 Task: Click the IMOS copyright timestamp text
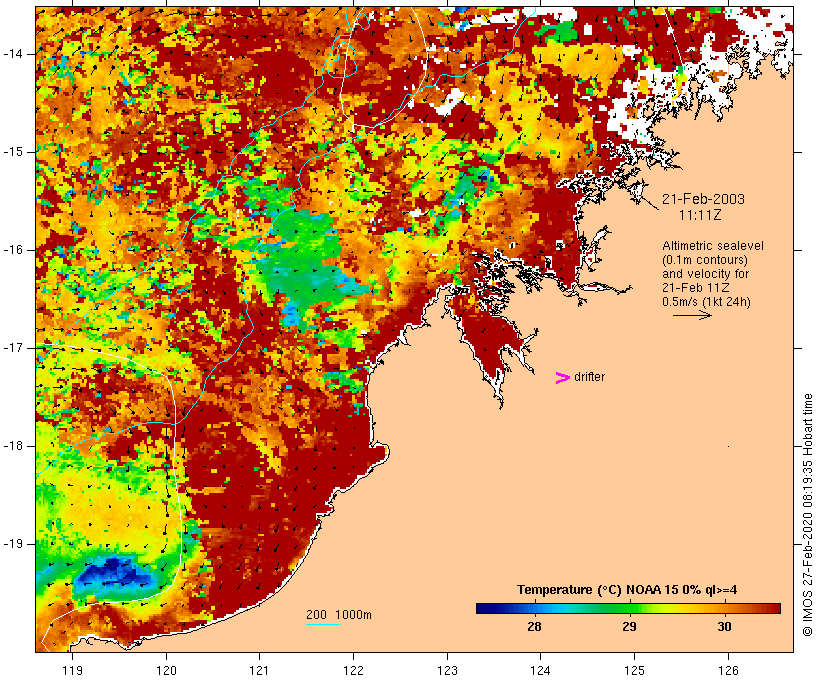click(807, 515)
